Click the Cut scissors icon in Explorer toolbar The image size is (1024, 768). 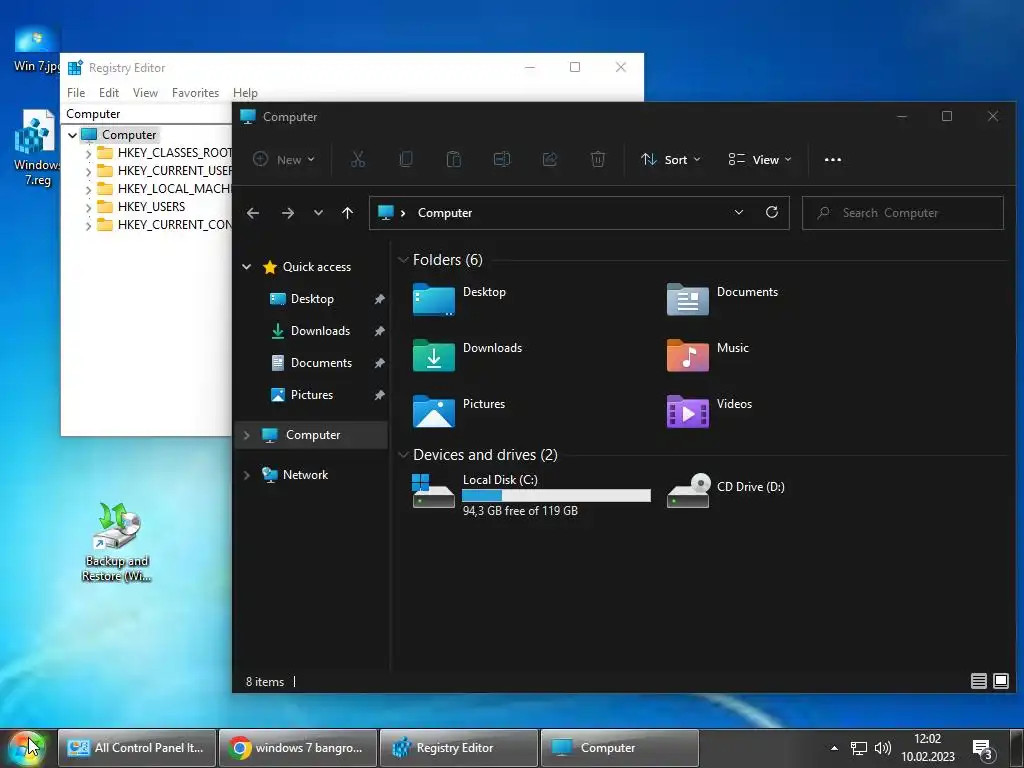point(358,159)
